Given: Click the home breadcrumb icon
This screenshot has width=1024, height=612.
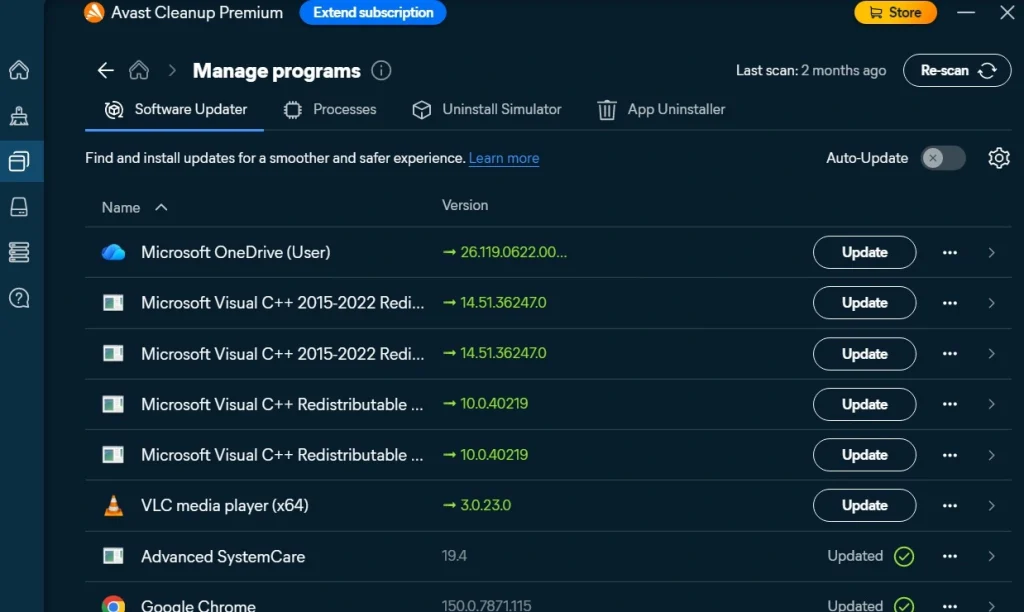Looking at the screenshot, I should 138,70.
